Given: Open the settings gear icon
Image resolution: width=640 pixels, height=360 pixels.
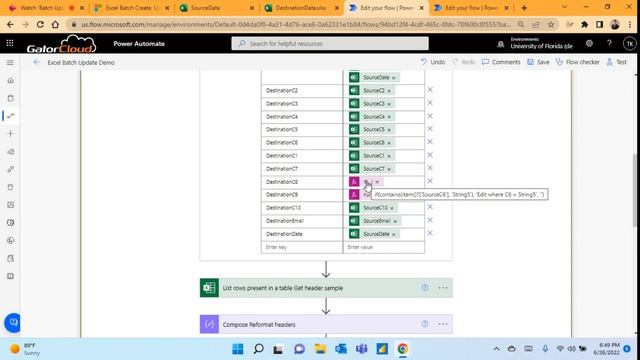Looking at the screenshot, I should (589, 43).
